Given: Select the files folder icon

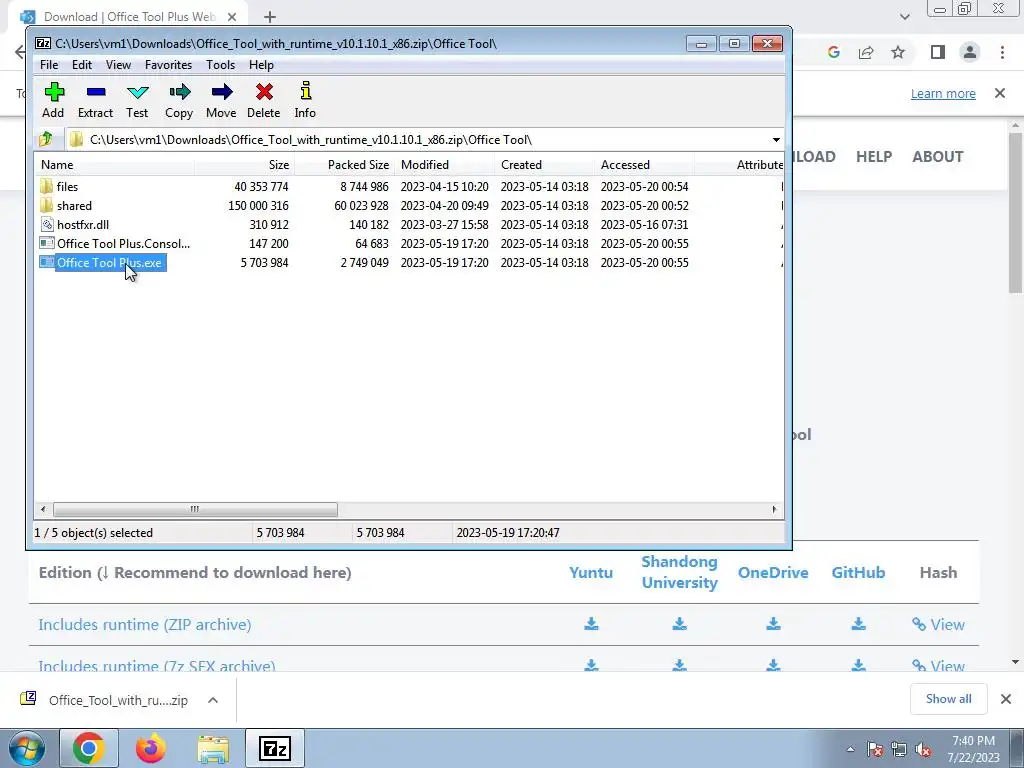Looking at the screenshot, I should coord(46,186).
